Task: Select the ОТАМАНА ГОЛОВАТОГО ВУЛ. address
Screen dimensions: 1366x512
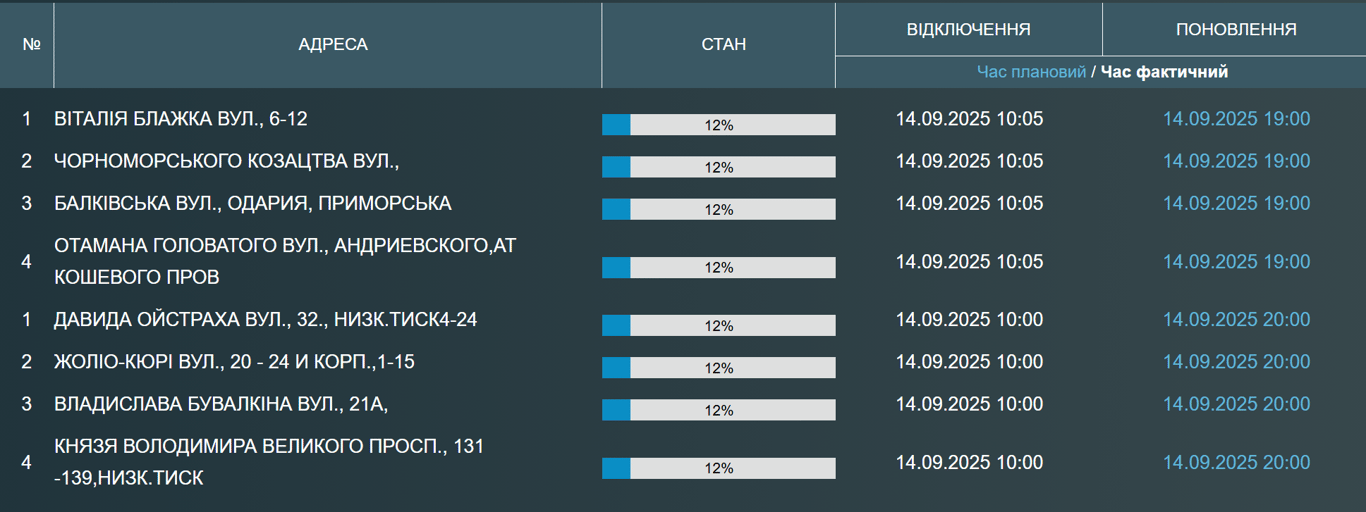Action: (285, 261)
